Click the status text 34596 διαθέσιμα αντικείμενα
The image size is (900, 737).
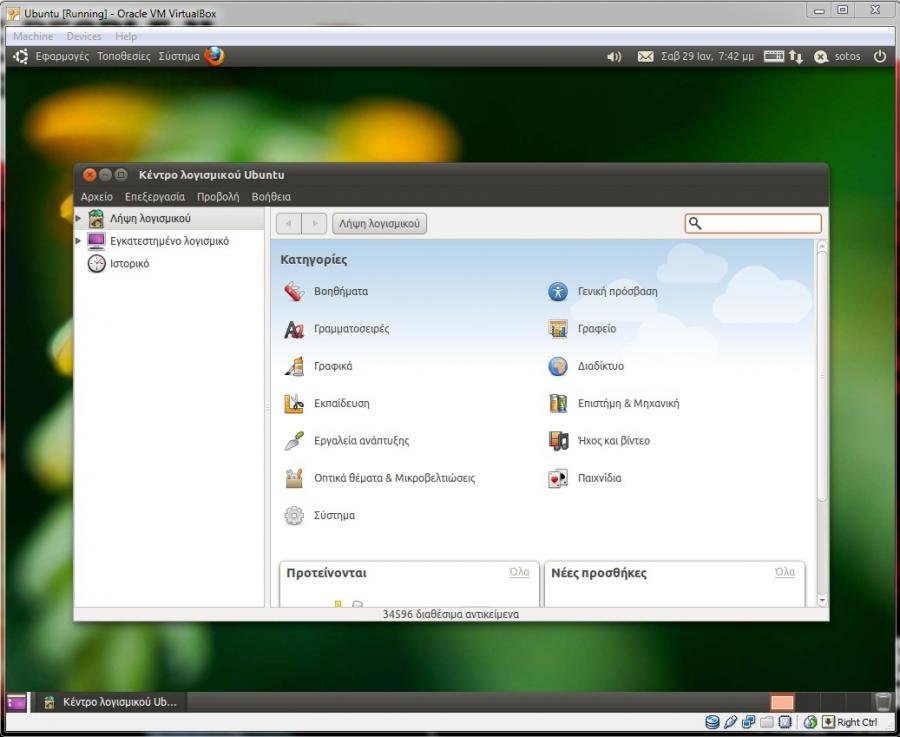pos(451,614)
